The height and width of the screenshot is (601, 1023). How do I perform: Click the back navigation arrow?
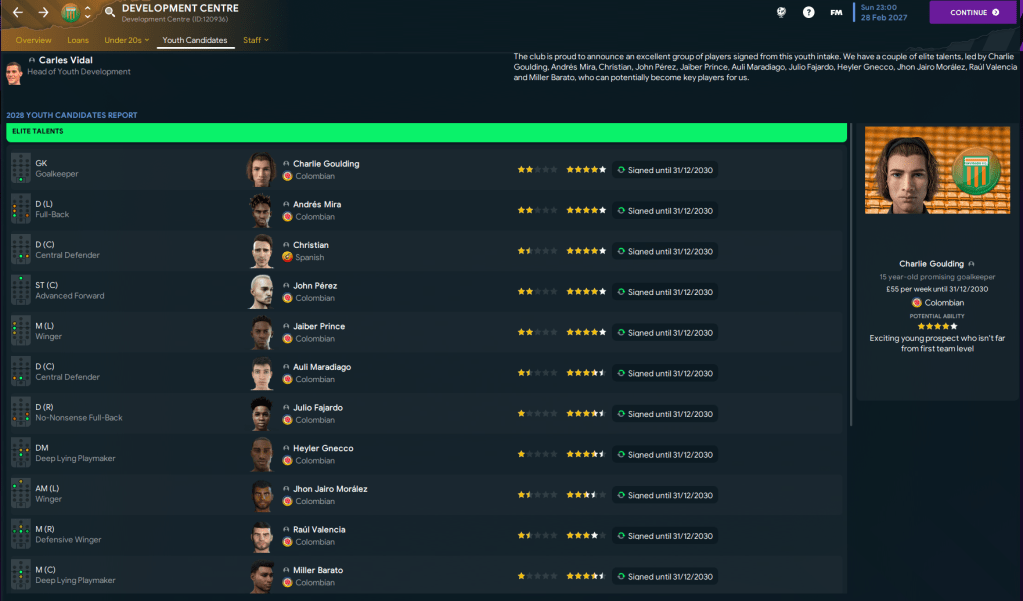17,12
